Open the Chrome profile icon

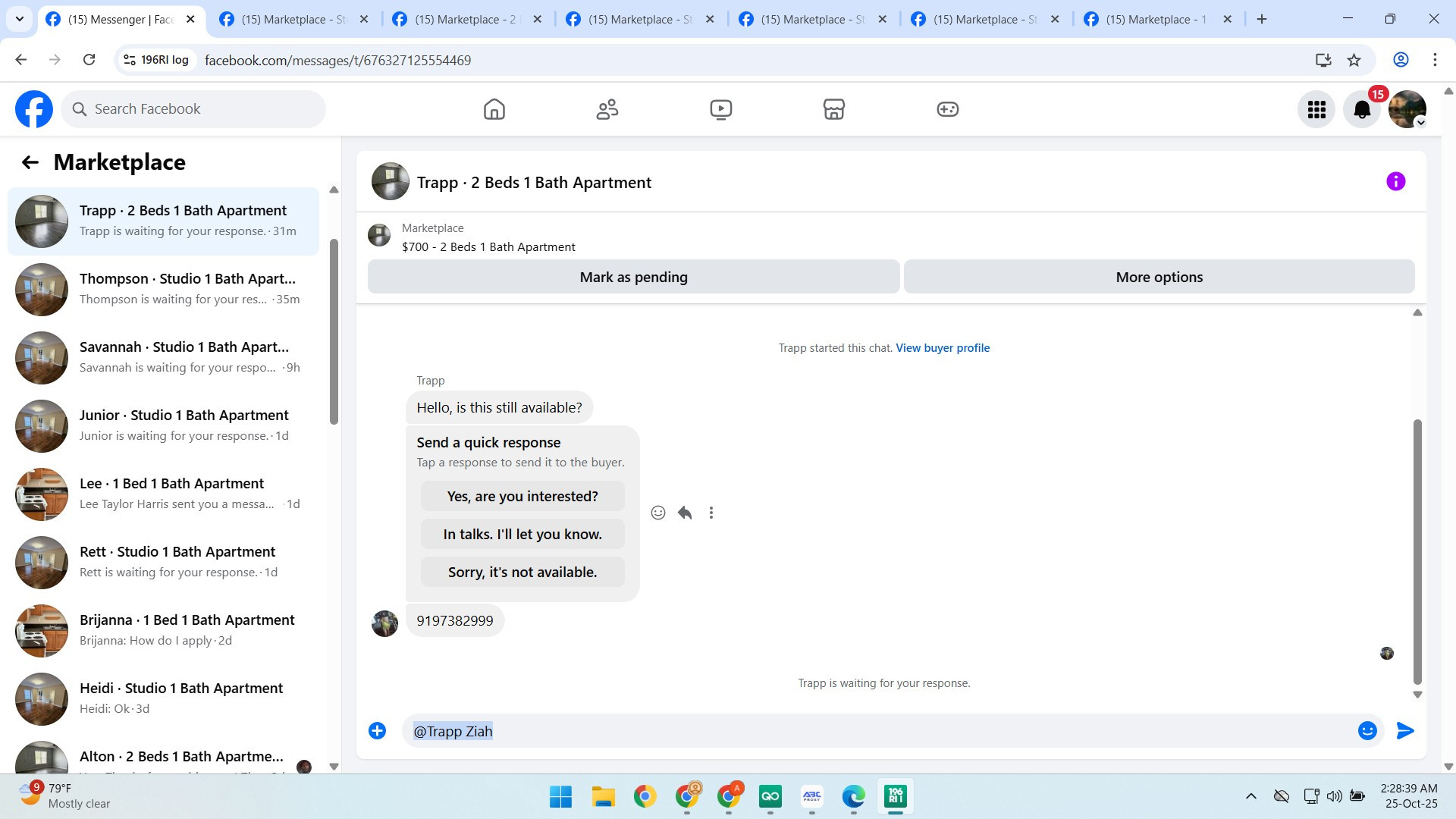point(1401,60)
